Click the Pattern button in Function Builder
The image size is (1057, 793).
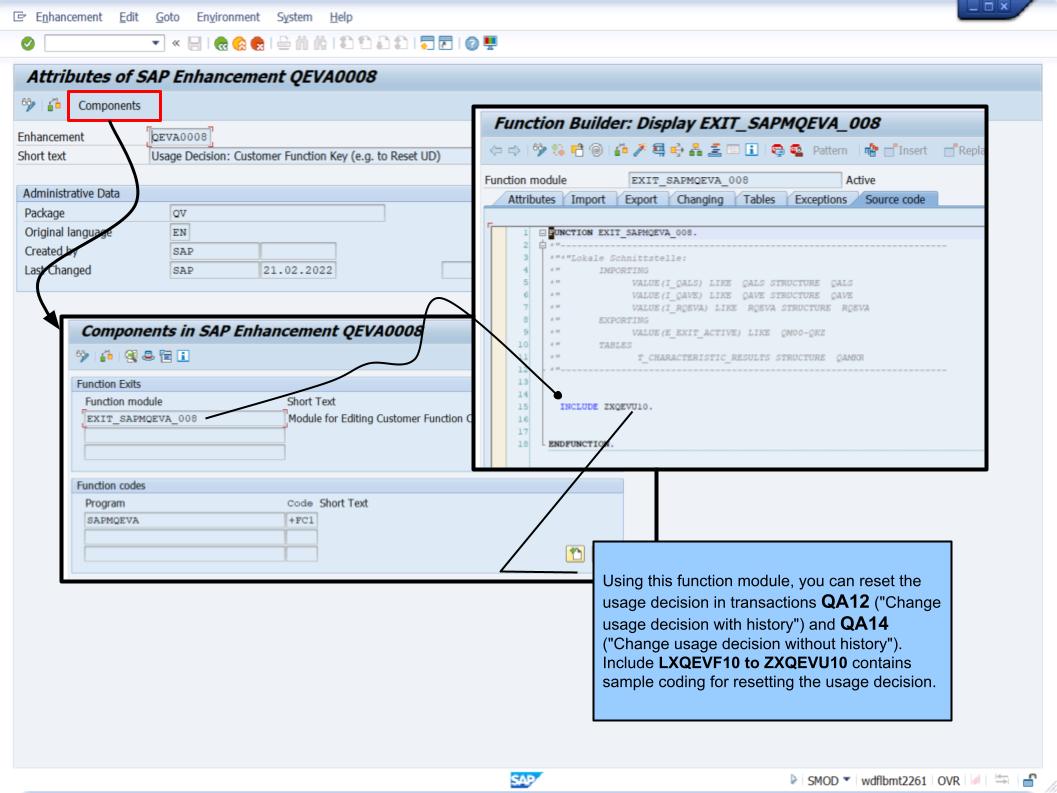(x=830, y=150)
